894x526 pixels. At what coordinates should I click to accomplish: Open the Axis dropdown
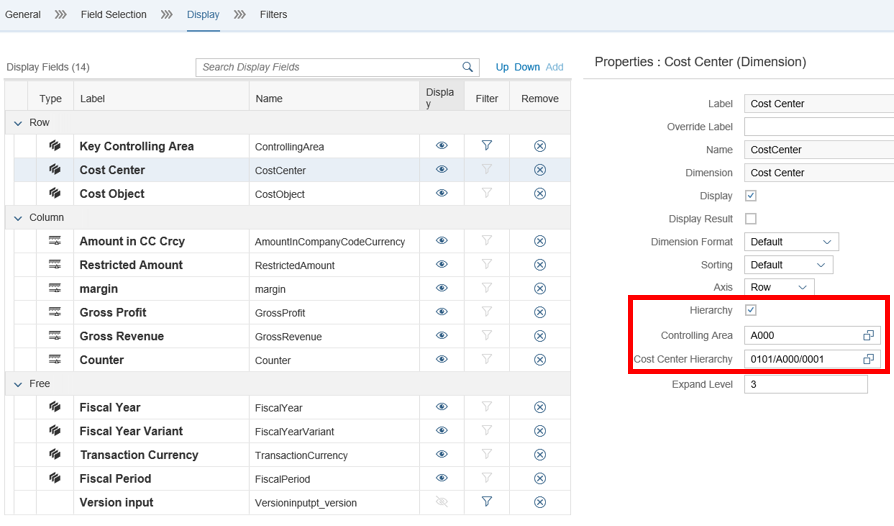click(779, 287)
